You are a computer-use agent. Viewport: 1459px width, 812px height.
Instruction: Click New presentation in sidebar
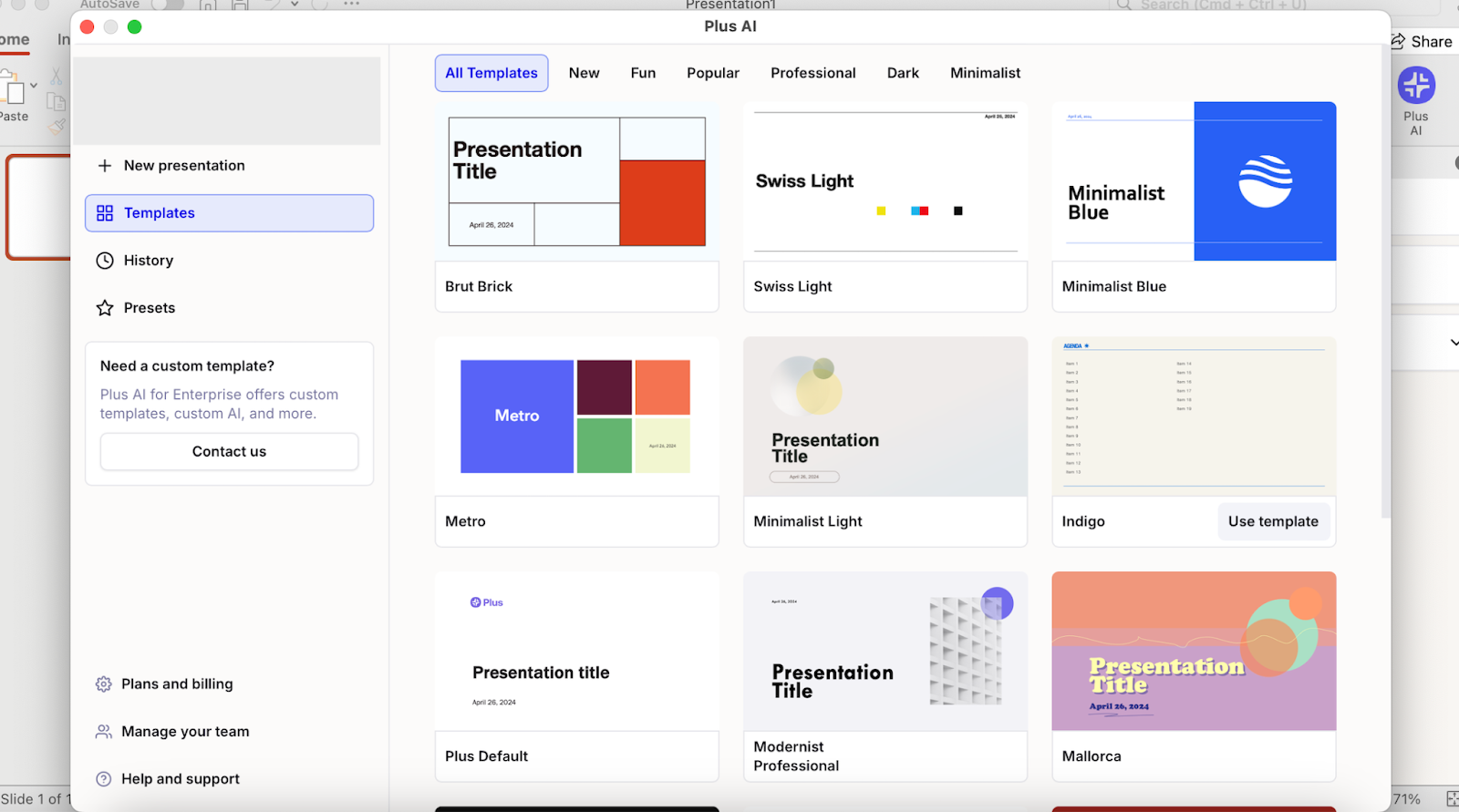click(230, 166)
